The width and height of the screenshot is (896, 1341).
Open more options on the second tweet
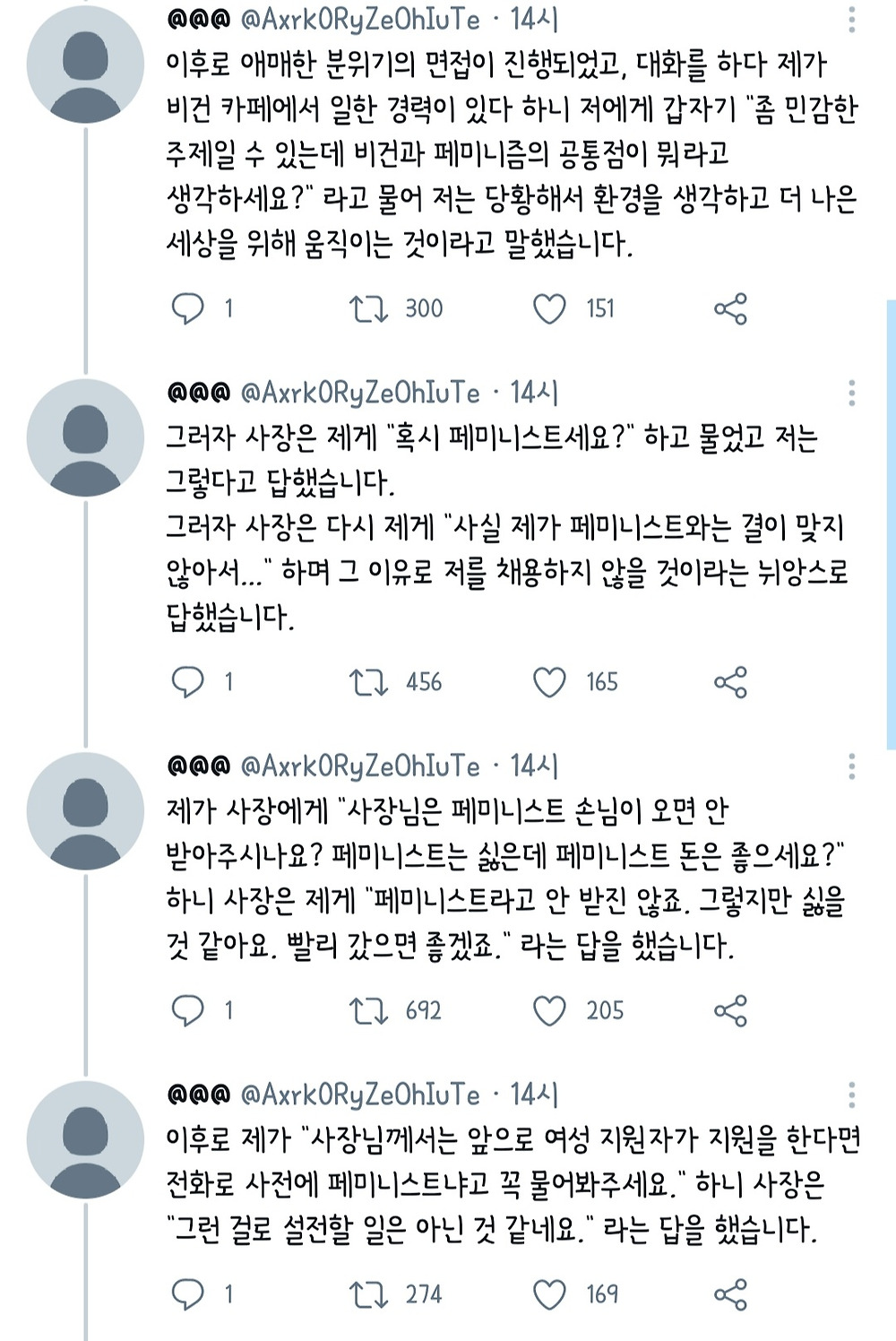tap(851, 393)
